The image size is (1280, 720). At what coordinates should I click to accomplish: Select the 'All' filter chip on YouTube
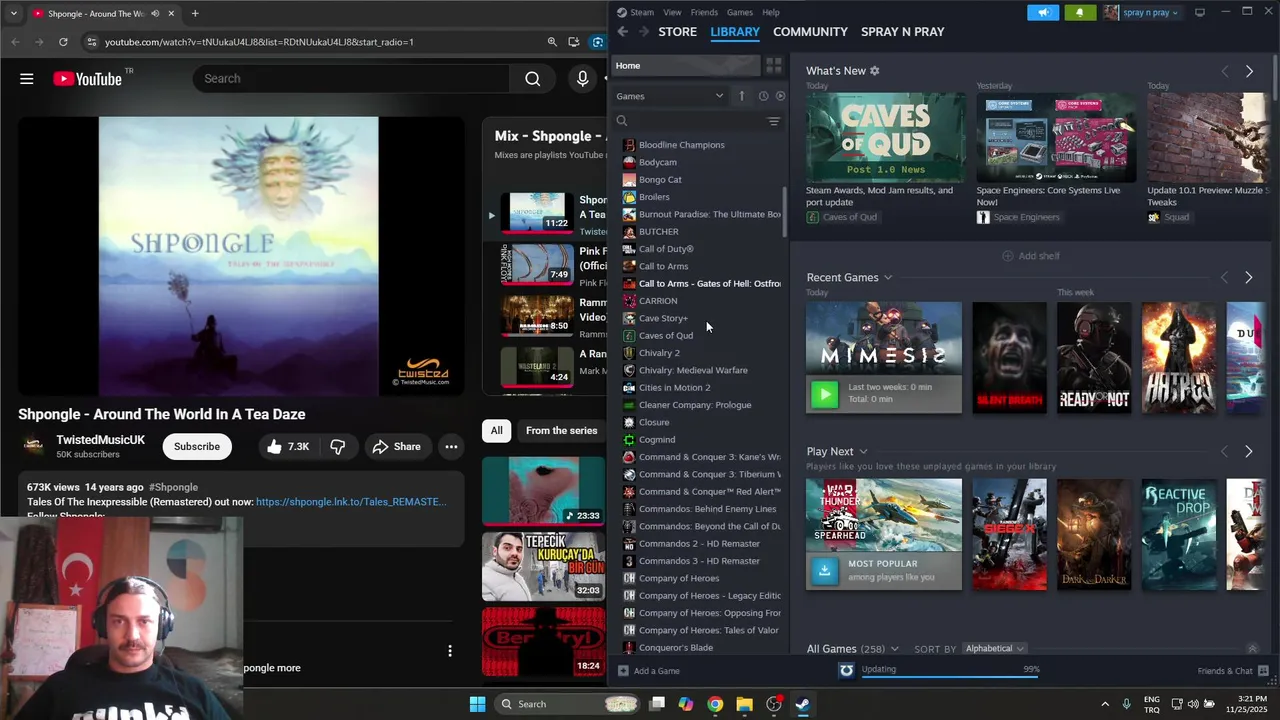pos(496,431)
